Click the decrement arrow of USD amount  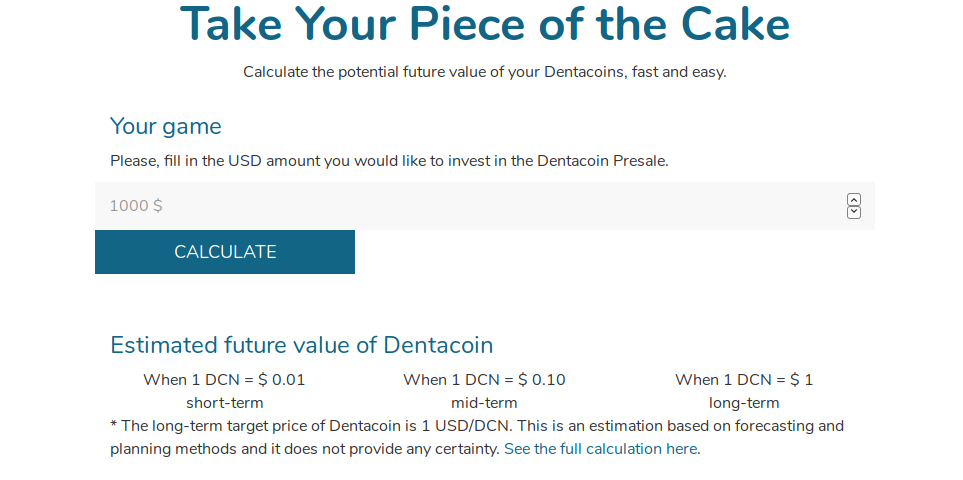pyautogui.click(x=854, y=212)
